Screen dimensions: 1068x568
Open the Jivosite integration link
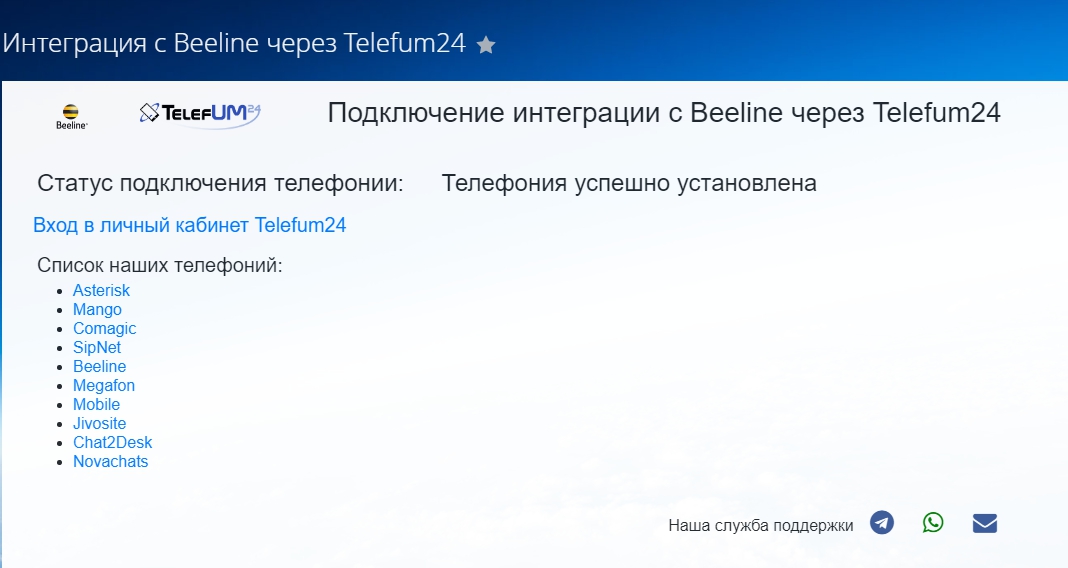pos(99,424)
